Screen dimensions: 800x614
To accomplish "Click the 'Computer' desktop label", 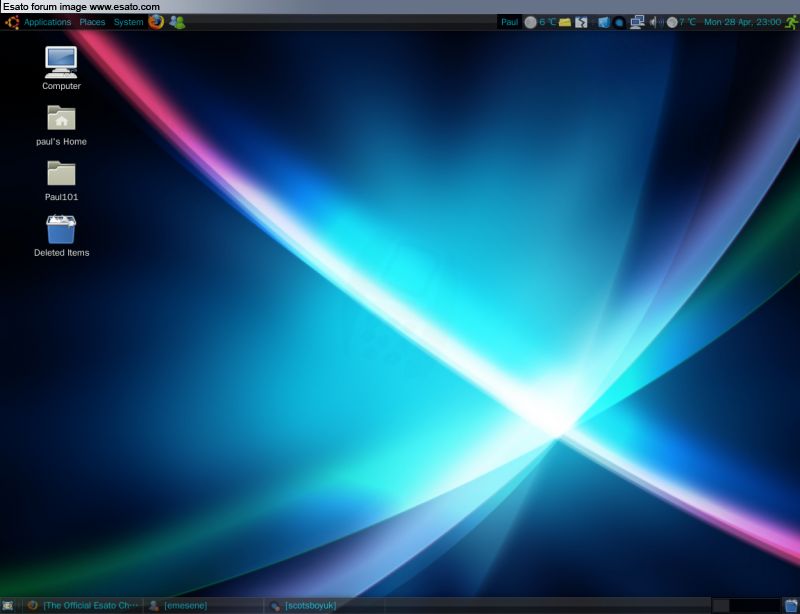I will point(61,86).
